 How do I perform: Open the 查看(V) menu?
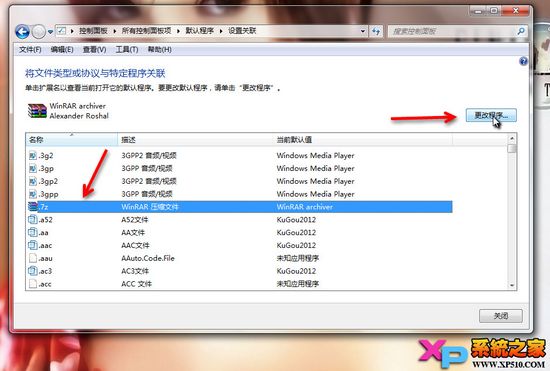[x=94, y=50]
